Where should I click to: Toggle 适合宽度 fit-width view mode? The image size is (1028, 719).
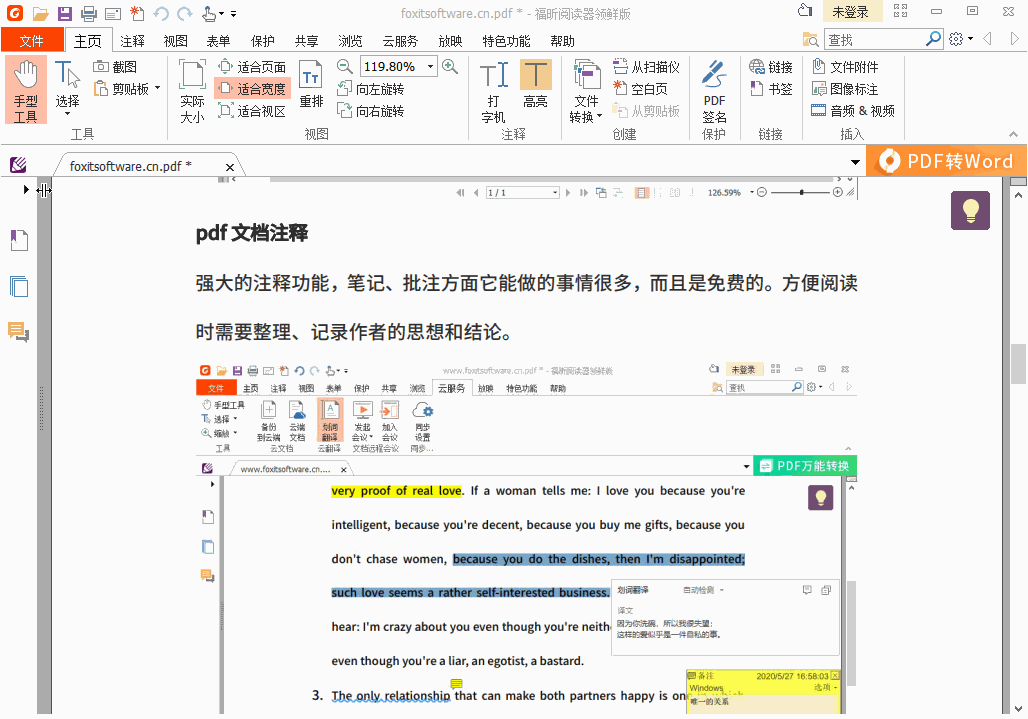click(252, 88)
